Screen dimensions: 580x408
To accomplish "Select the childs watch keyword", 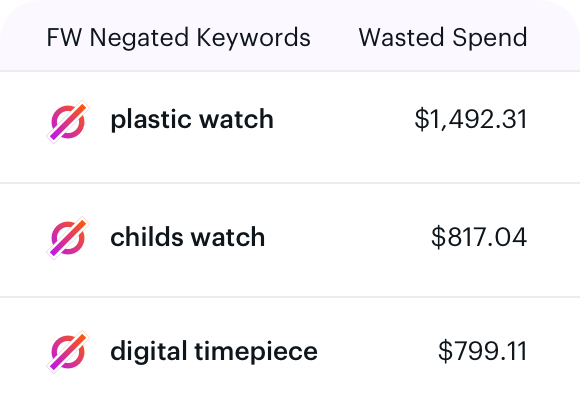I will pos(188,237).
